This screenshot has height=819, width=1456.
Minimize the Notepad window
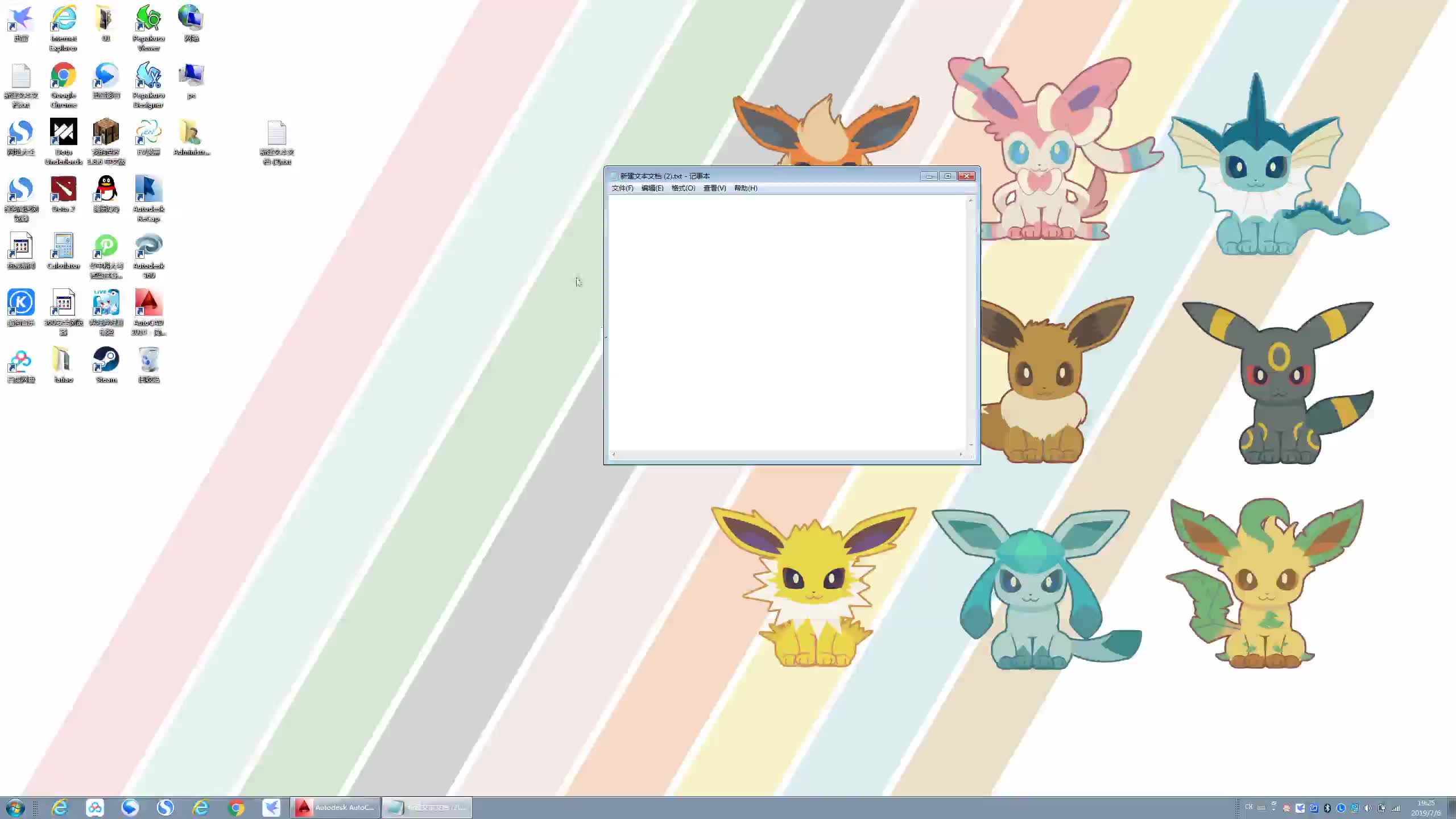click(x=929, y=176)
